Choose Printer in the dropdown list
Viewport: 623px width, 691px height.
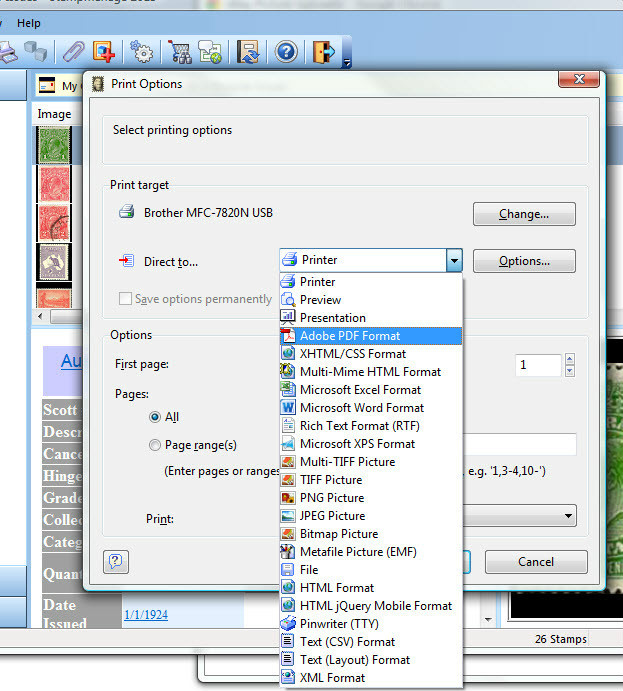[371, 282]
